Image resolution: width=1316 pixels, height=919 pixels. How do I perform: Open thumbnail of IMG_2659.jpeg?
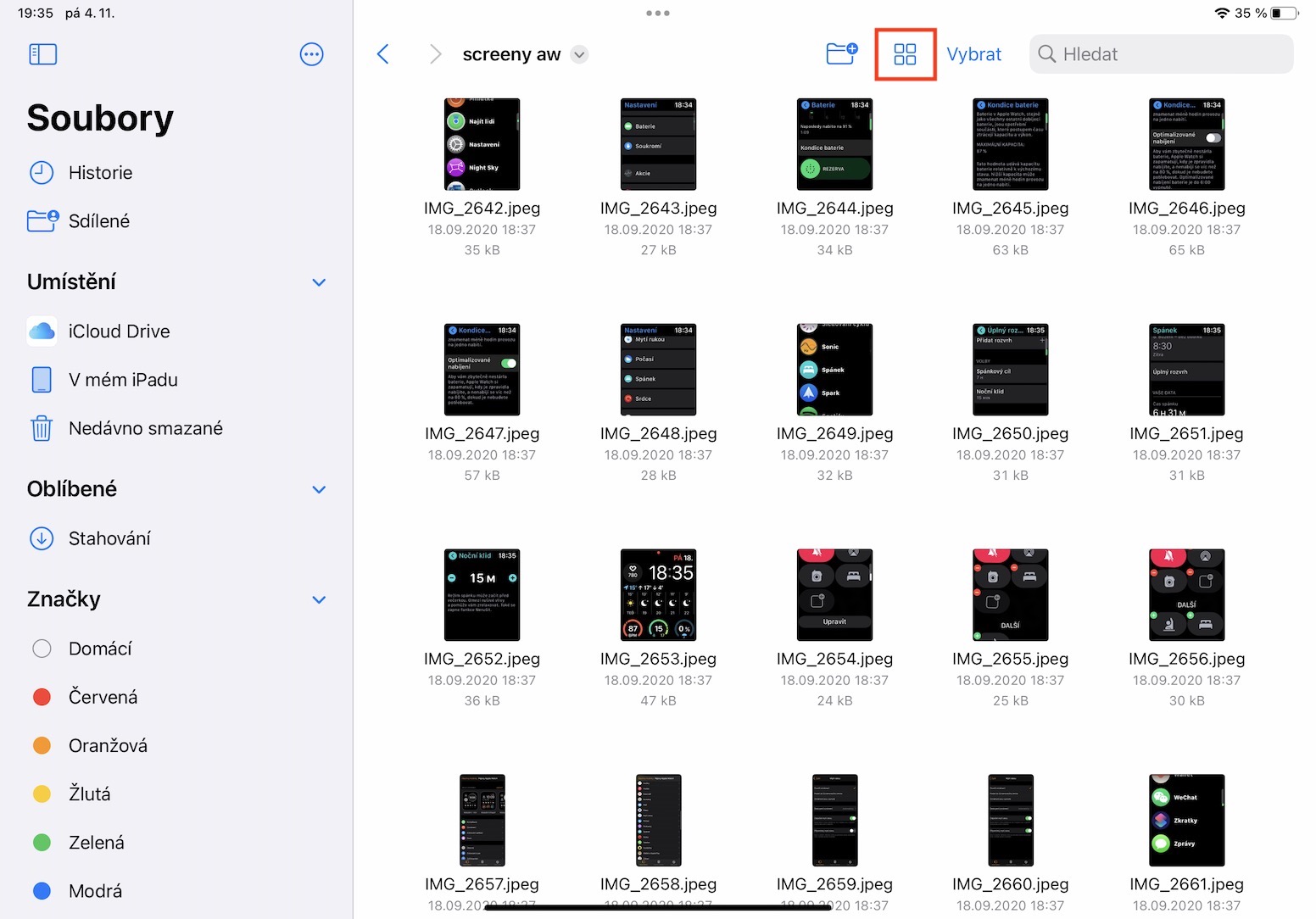click(834, 821)
